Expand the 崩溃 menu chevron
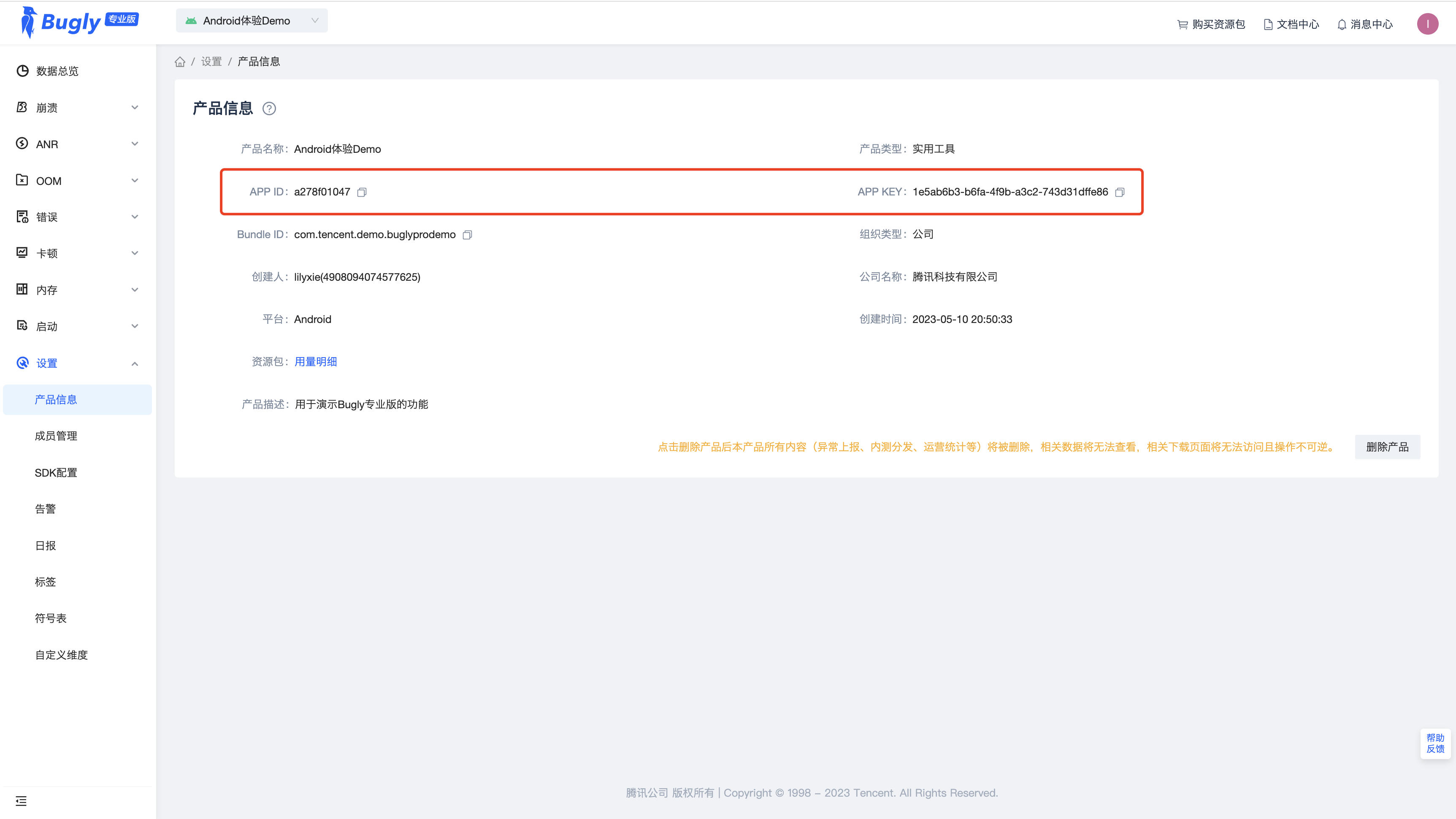 click(135, 107)
